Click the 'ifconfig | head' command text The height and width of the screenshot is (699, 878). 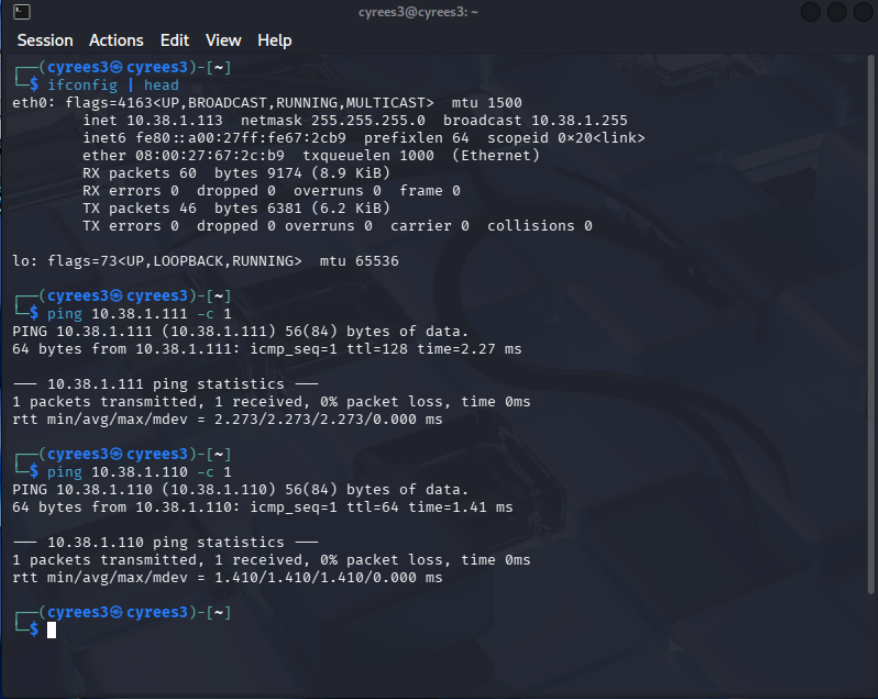pyautogui.click(x=113, y=85)
